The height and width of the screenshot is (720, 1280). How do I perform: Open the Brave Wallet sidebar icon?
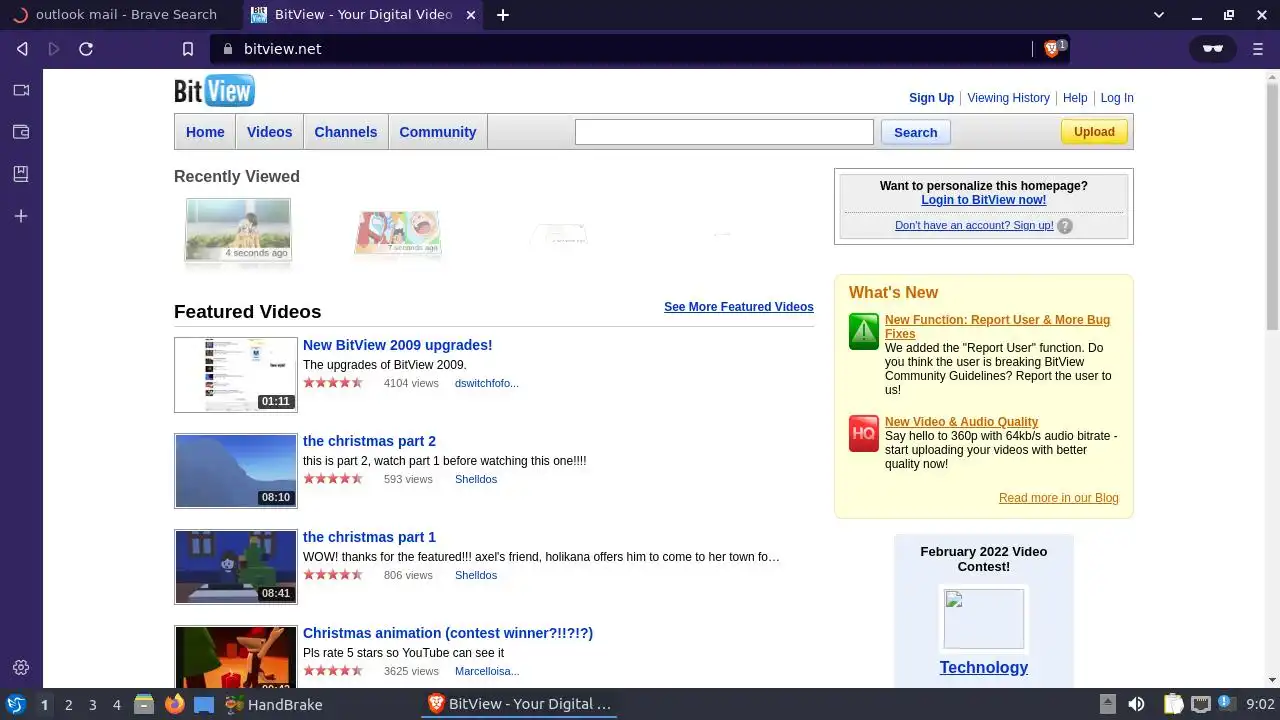pyautogui.click(x=21, y=132)
